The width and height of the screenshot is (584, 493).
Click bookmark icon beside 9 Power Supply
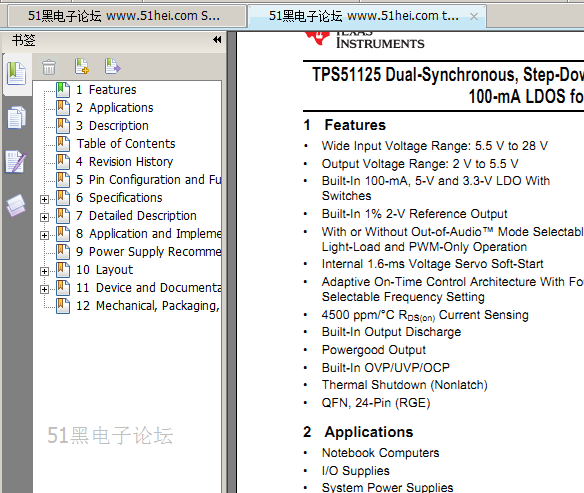[63, 252]
